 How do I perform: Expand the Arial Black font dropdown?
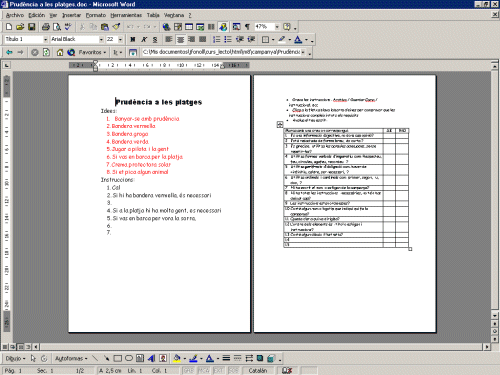pyautogui.click(x=101, y=39)
